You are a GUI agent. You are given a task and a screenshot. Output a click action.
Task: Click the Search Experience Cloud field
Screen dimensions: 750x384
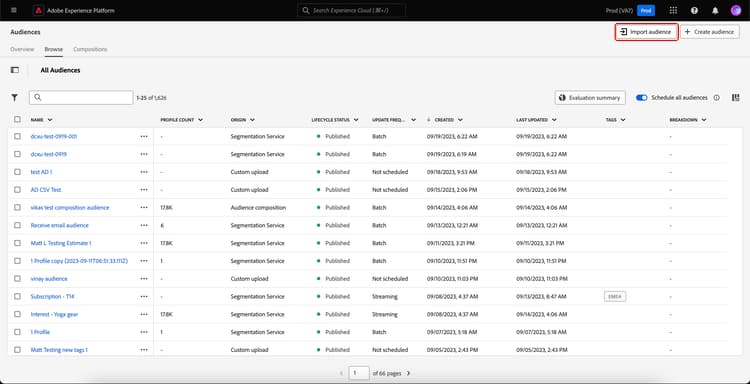[x=351, y=11]
